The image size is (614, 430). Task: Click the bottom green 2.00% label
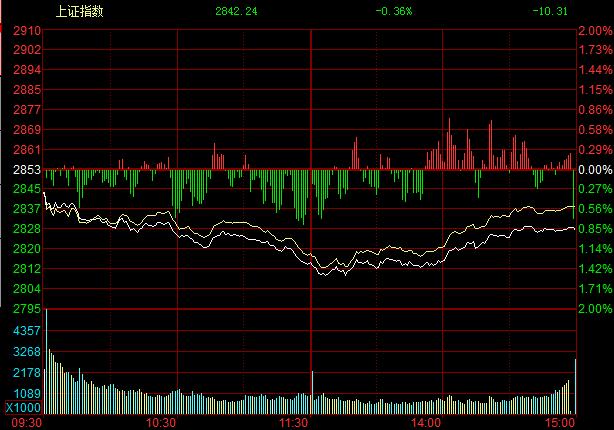click(595, 309)
